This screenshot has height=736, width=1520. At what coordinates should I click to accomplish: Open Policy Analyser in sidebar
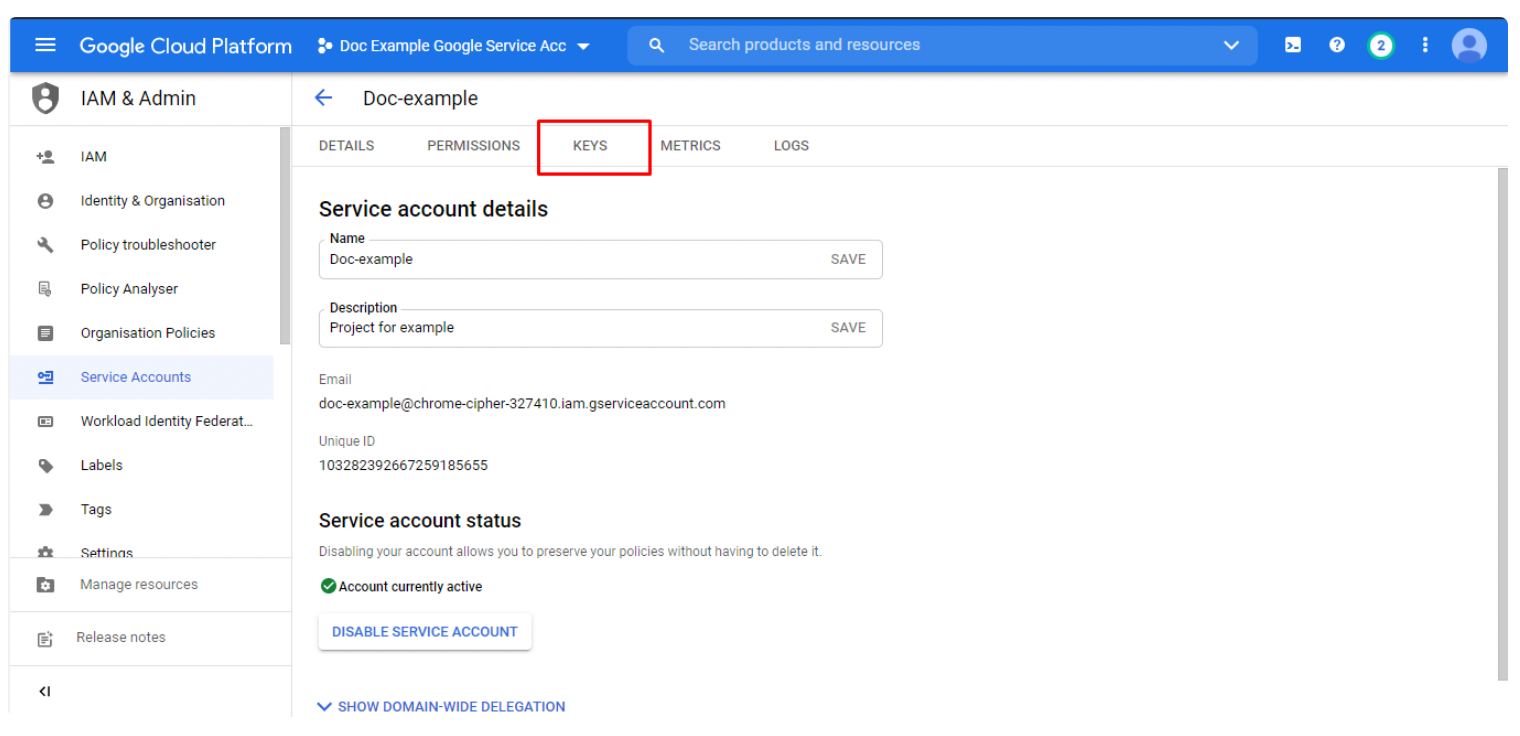click(141, 288)
